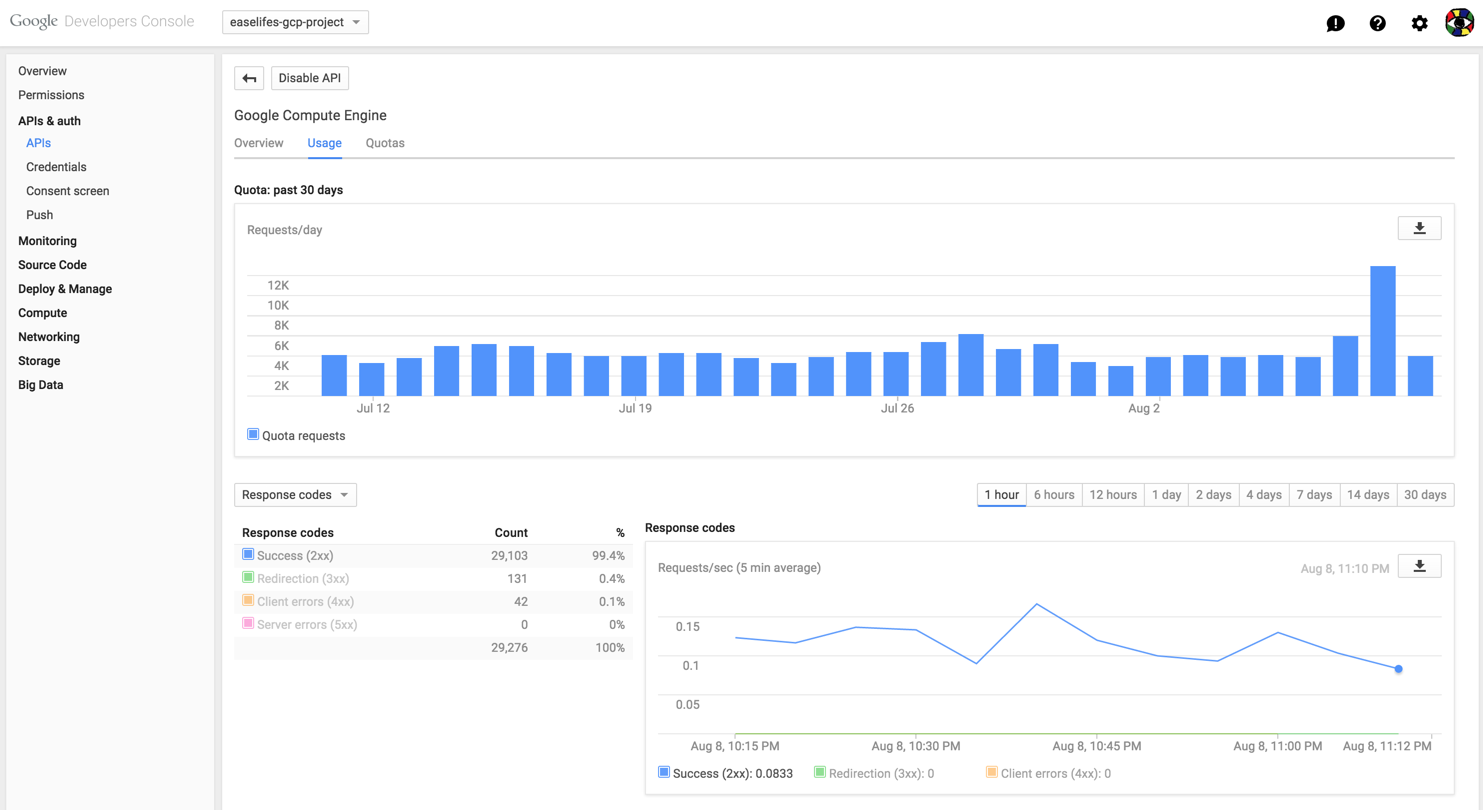
Task: Click the last data point on the requests line
Action: (x=1398, y=668)
